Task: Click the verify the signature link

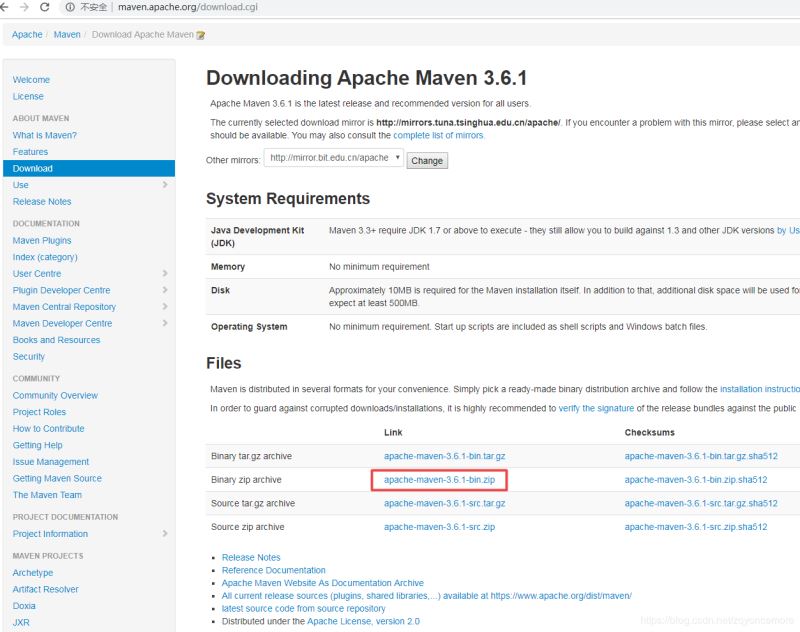Action: click(x=596, y=409)
